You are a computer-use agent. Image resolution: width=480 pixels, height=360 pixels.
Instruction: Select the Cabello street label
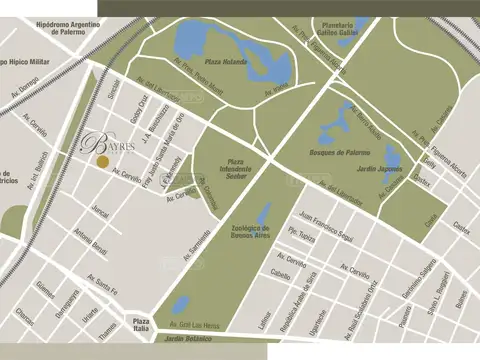[x=280, y=274]
